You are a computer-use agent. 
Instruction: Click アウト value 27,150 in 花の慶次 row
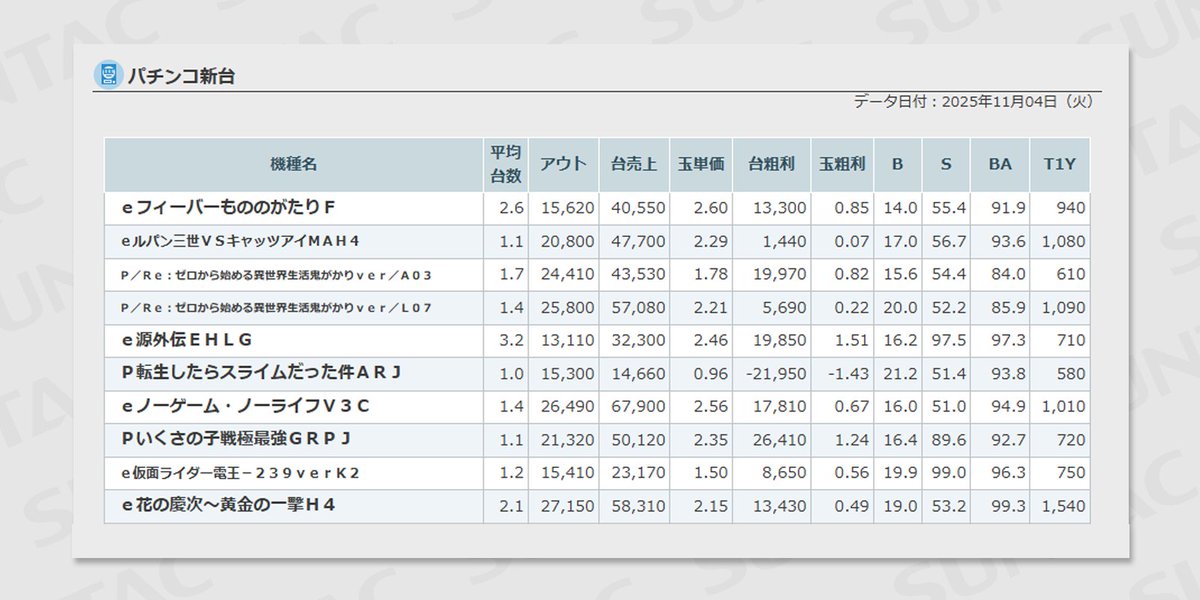568,506
